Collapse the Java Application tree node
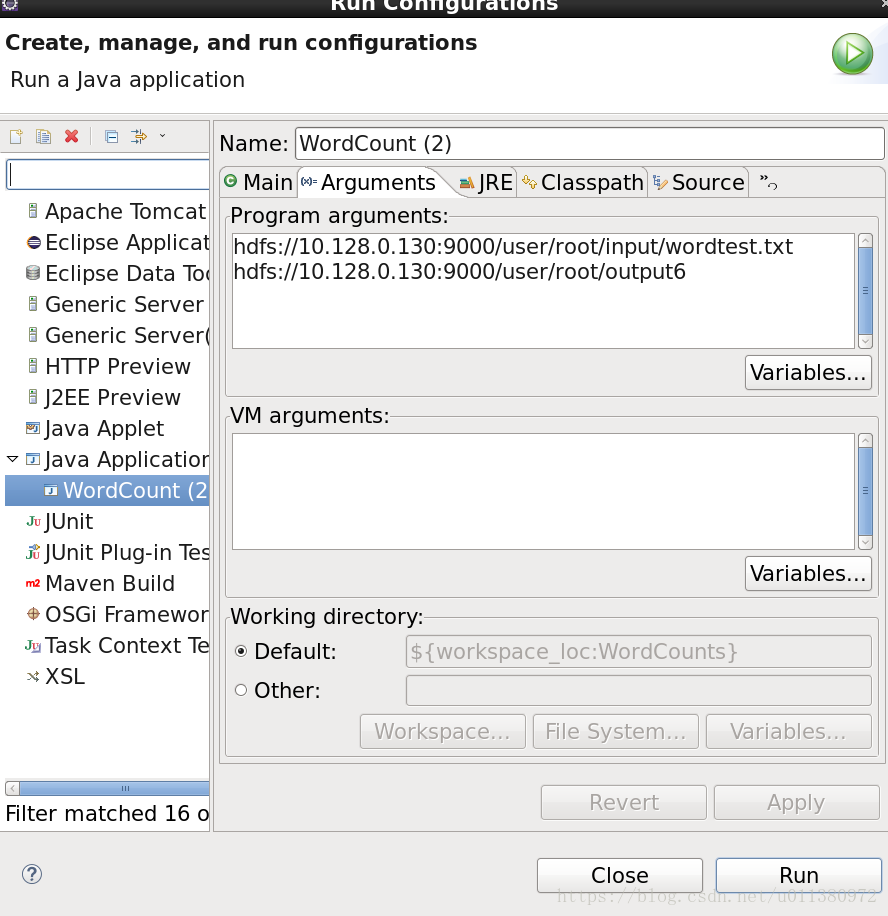 tap(13, 459)
